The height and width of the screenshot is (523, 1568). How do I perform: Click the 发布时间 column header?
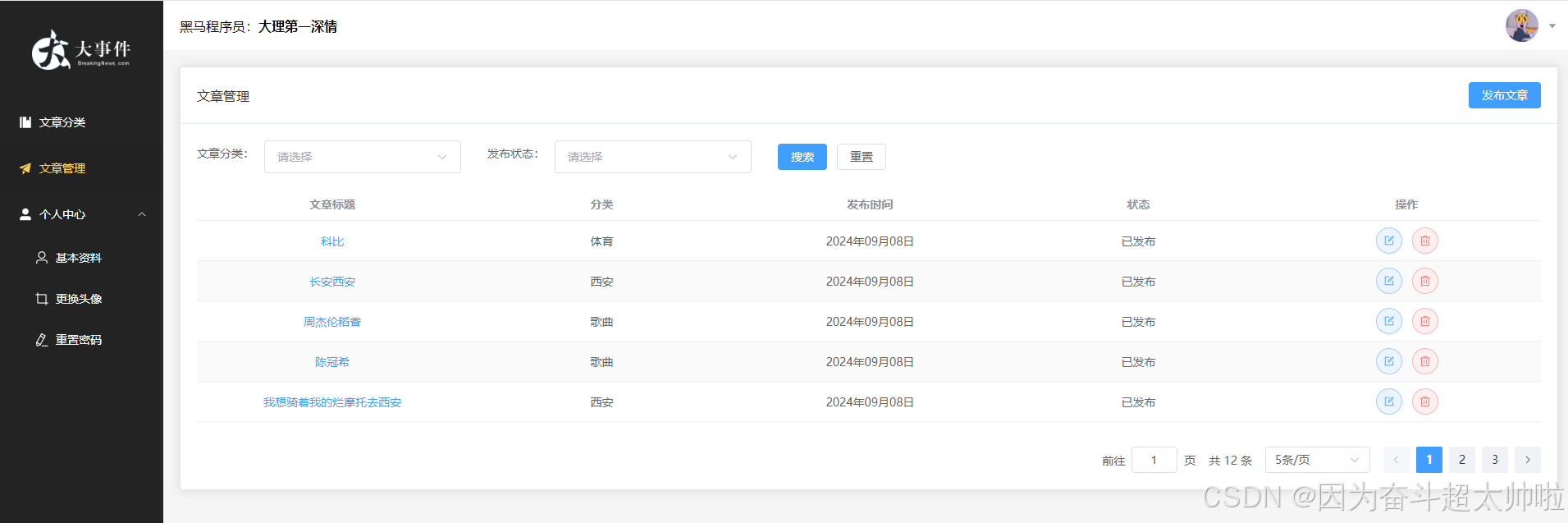pyautogui.click(x=870, y=204)
